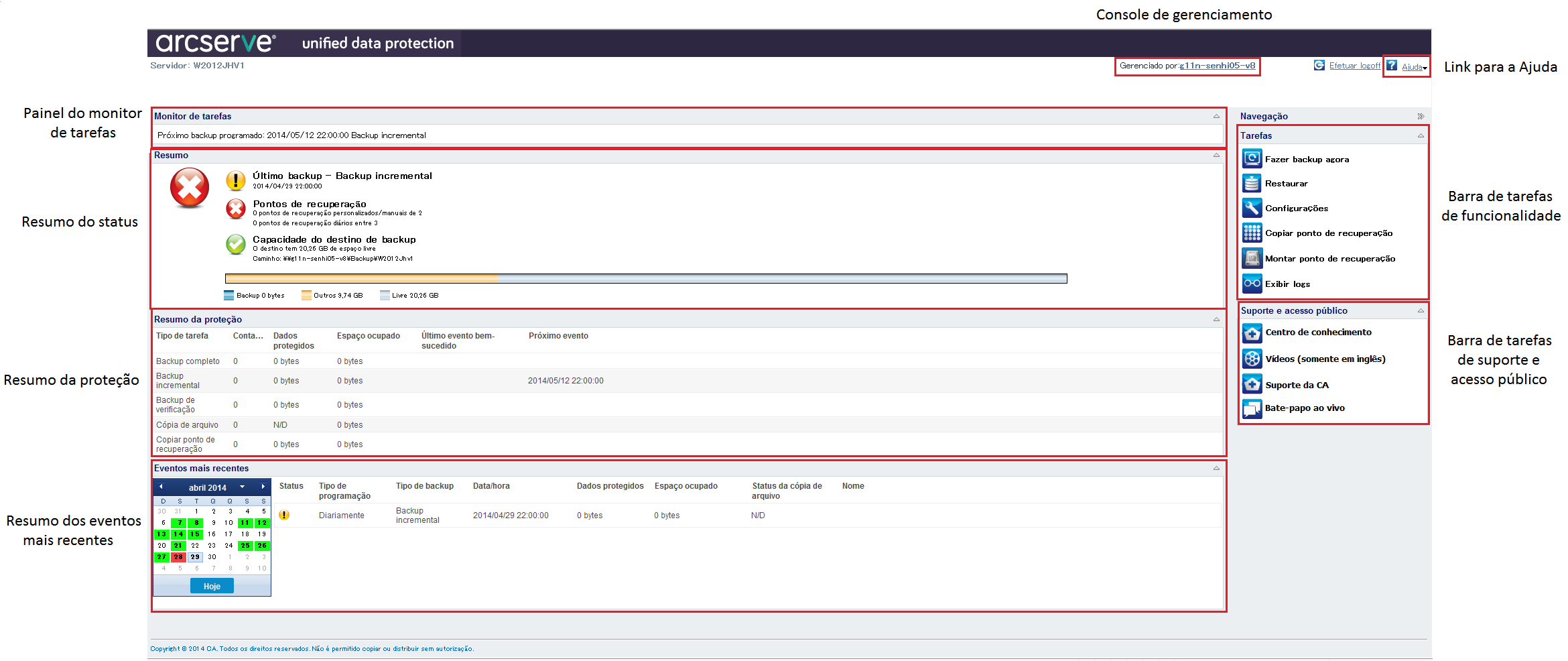This screenshot has height=661, width=1568.
Task: Select red-highlighted day 28 in the calendar
Action: (178, 557)
